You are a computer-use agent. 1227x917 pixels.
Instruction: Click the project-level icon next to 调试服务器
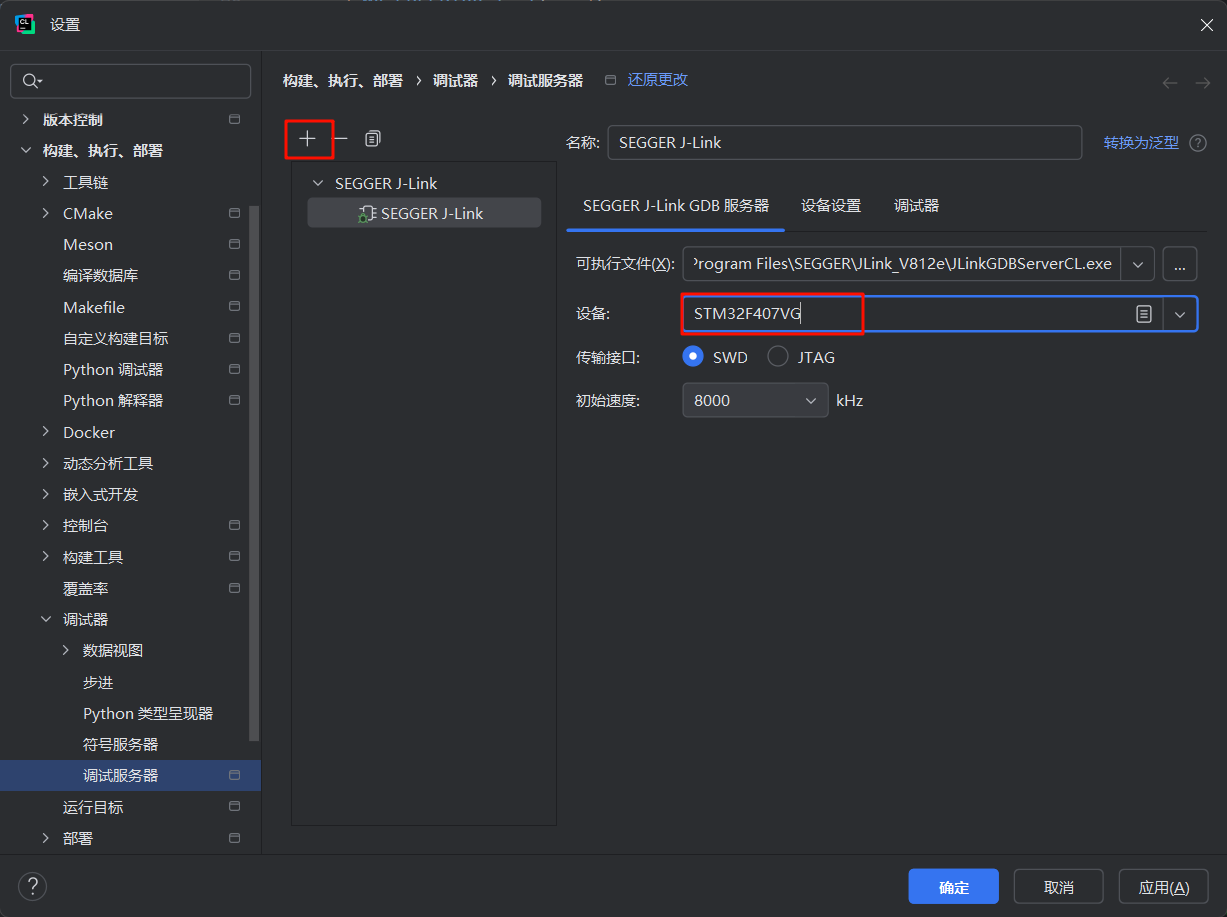pos(235,775)
